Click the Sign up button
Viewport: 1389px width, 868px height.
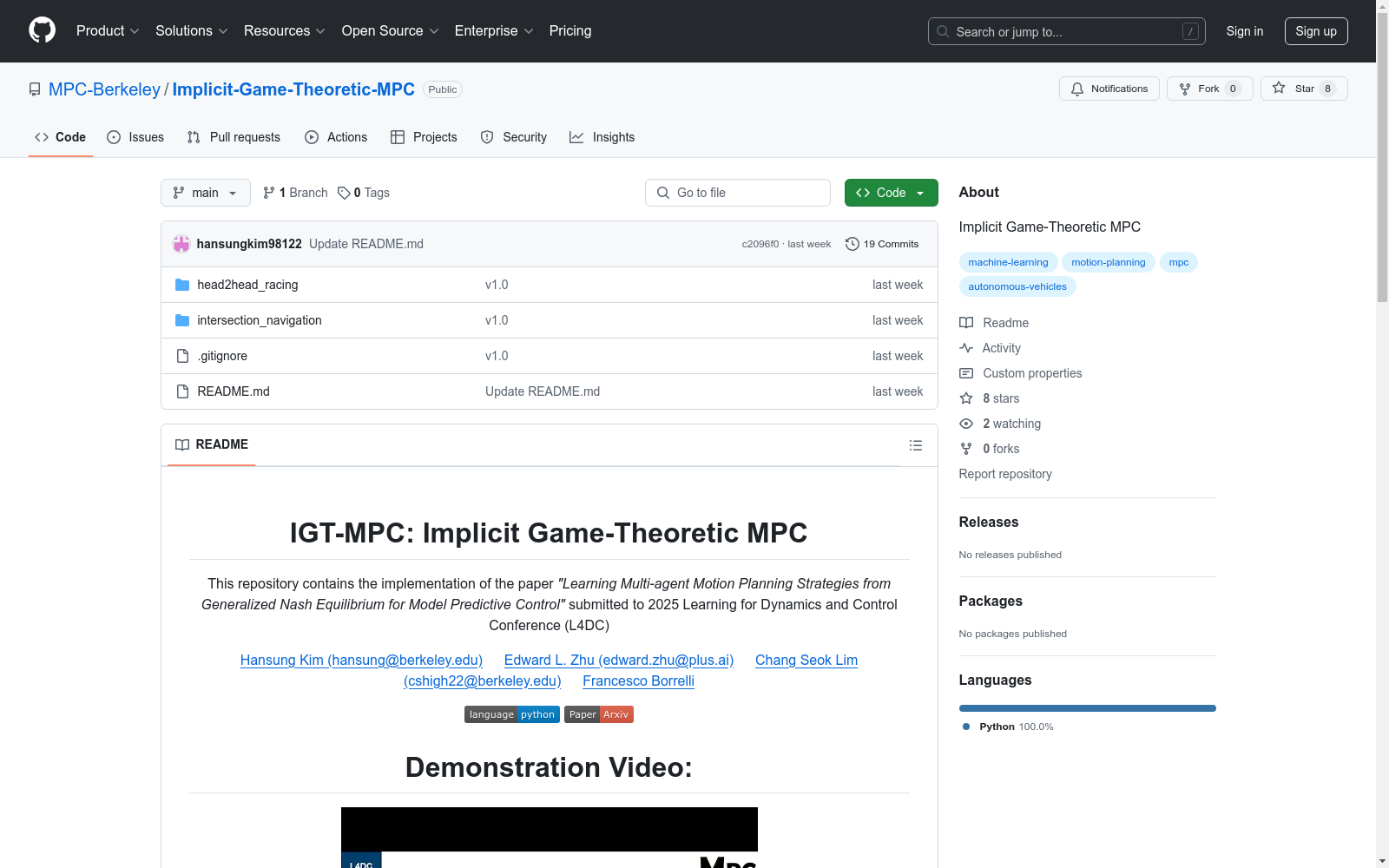[1316, 31]
